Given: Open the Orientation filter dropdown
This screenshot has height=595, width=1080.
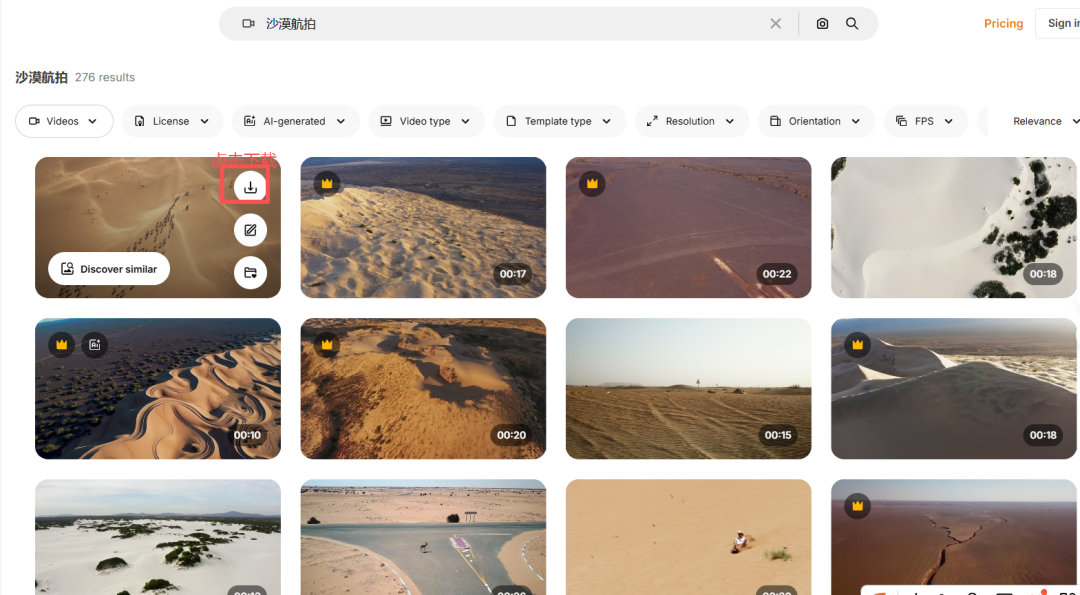Looking at the screenshot, I should point(815,121).
